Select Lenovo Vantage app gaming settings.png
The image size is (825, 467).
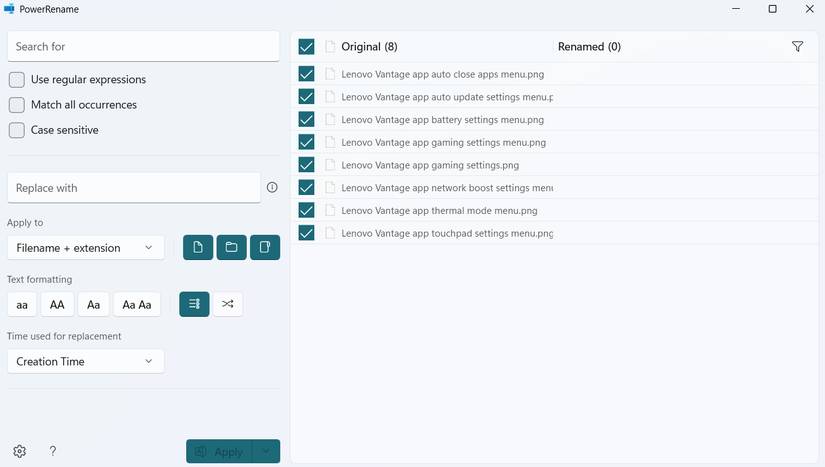coord(430,165)
